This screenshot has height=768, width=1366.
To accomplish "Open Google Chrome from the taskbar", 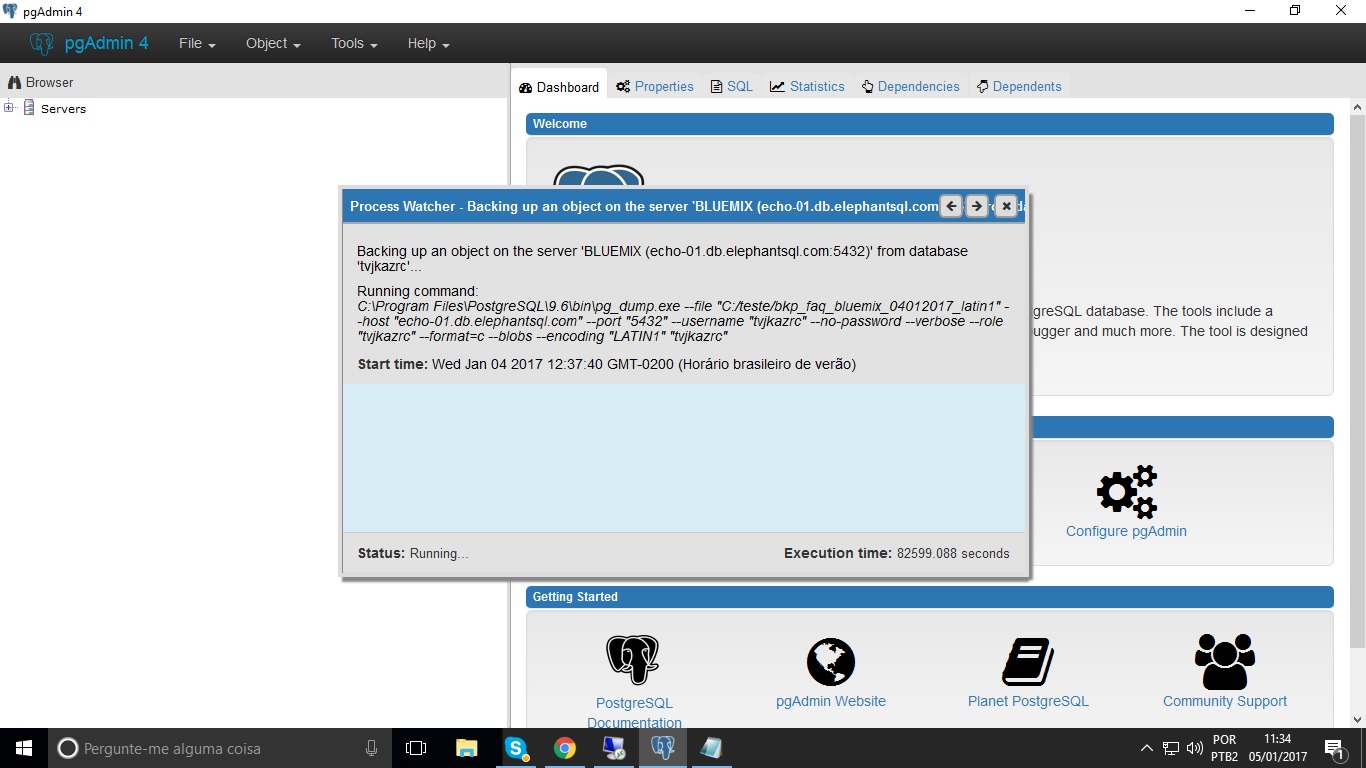I will pos(565,748).
